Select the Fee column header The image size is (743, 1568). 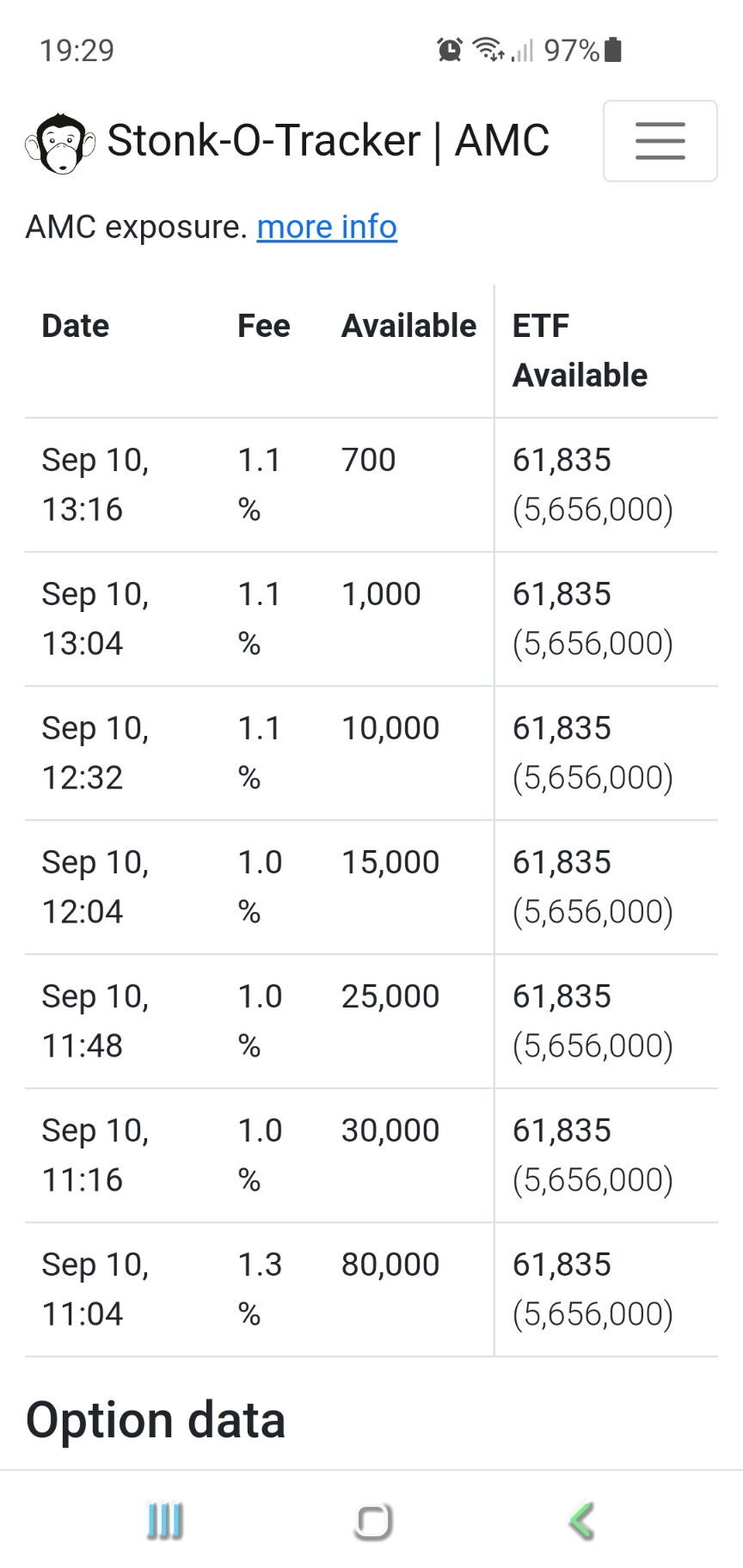point(264,326)
